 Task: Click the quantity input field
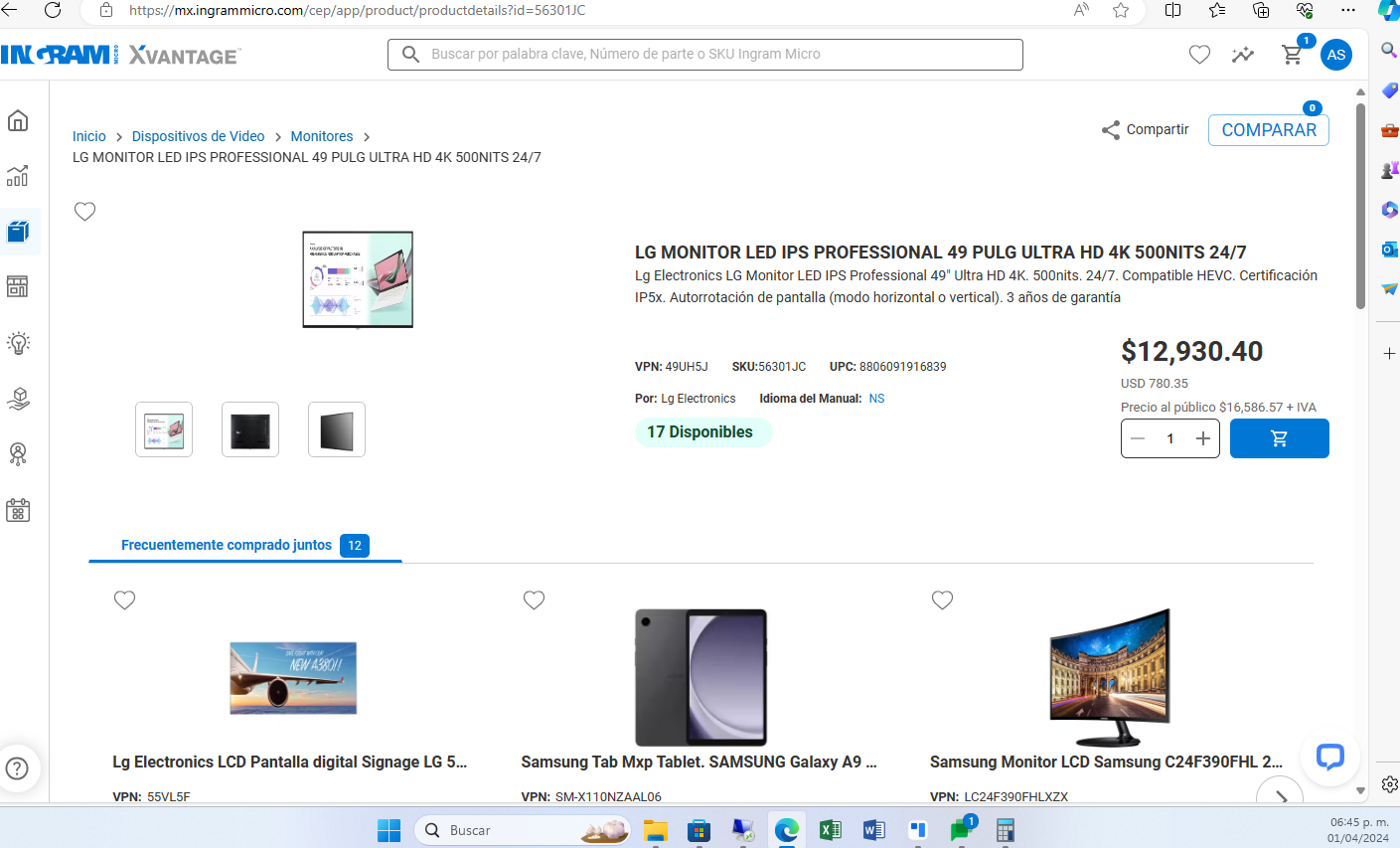1170,438
